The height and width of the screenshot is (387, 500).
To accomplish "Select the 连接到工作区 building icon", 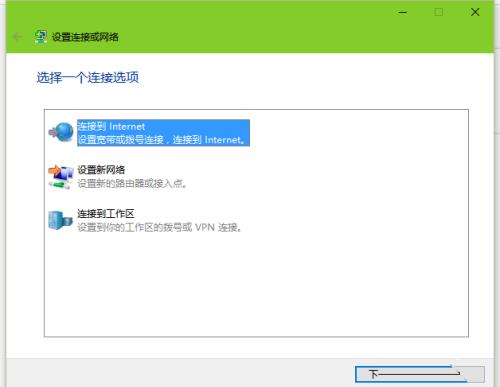I will (60, 220).
